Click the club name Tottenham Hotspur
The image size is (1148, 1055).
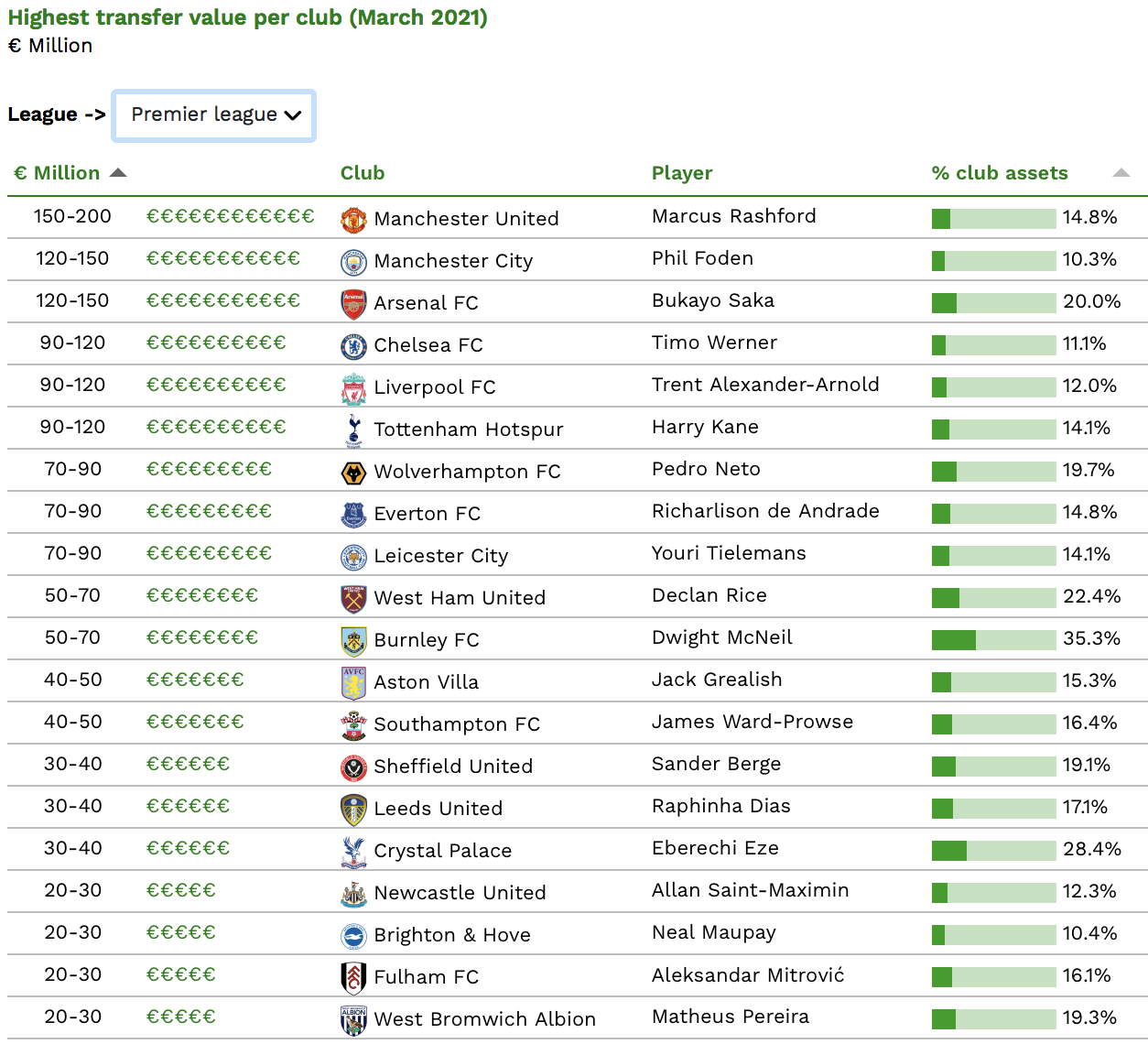click(469, 430)
